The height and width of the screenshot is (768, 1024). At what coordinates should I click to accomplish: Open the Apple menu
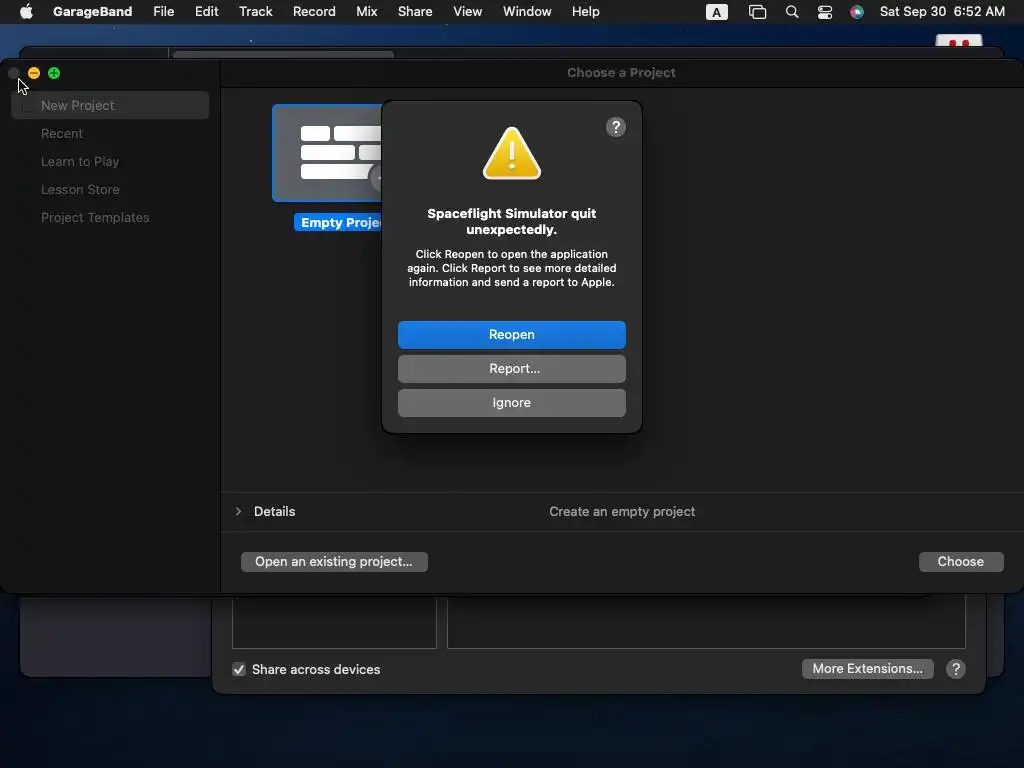coord(26,12)
